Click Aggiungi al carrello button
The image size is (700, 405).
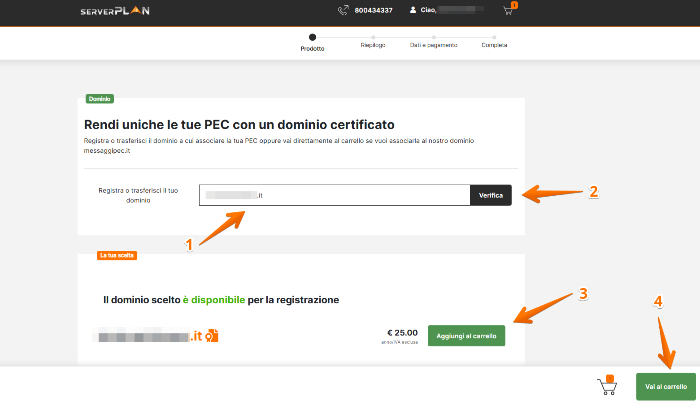[466, 336]
